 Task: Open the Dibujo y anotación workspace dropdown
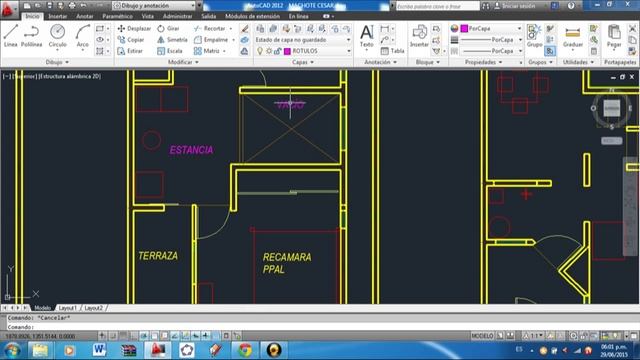coord(153,6)
